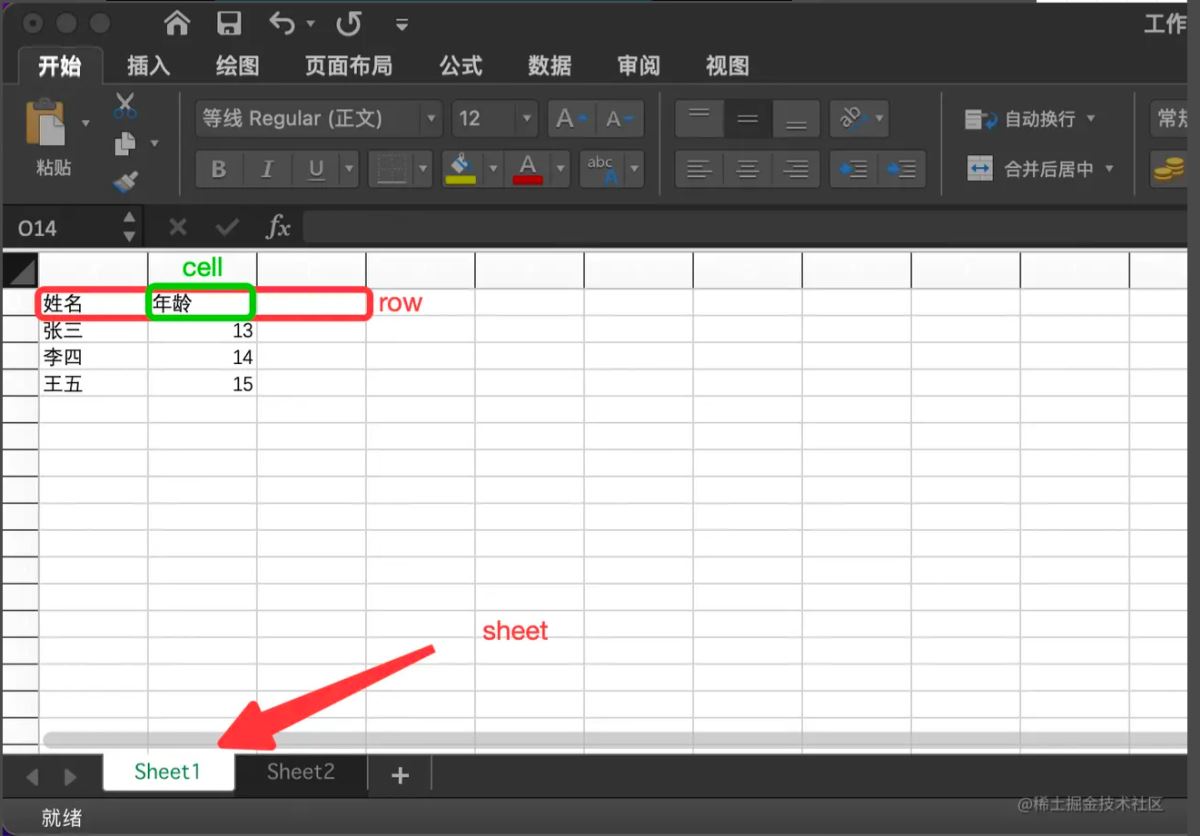Align text right
The height and width of the screenshot is (836, 1200).
[796, 169]
